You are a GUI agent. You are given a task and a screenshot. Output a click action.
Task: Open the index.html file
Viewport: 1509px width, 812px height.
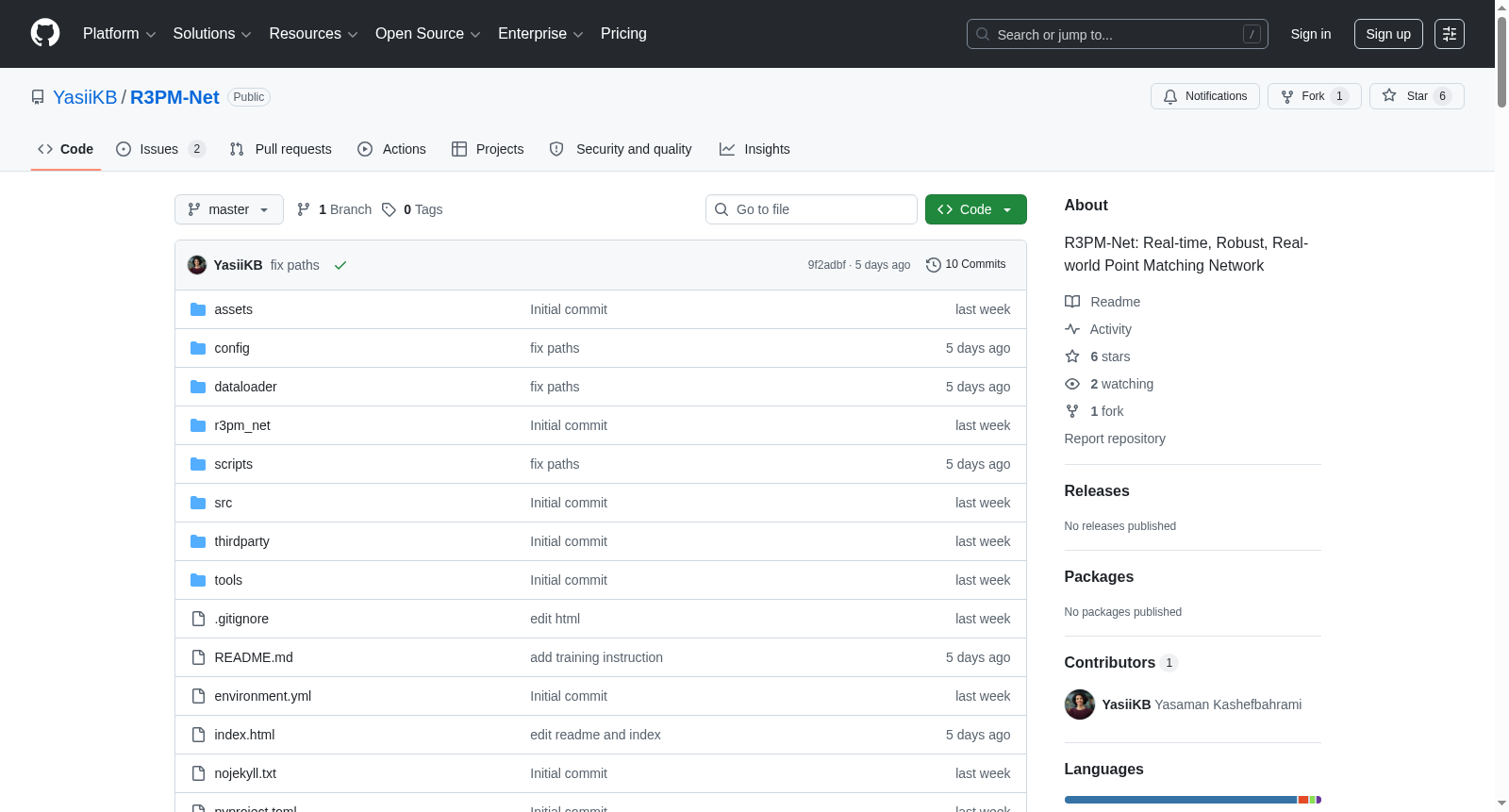click(244, 735)
